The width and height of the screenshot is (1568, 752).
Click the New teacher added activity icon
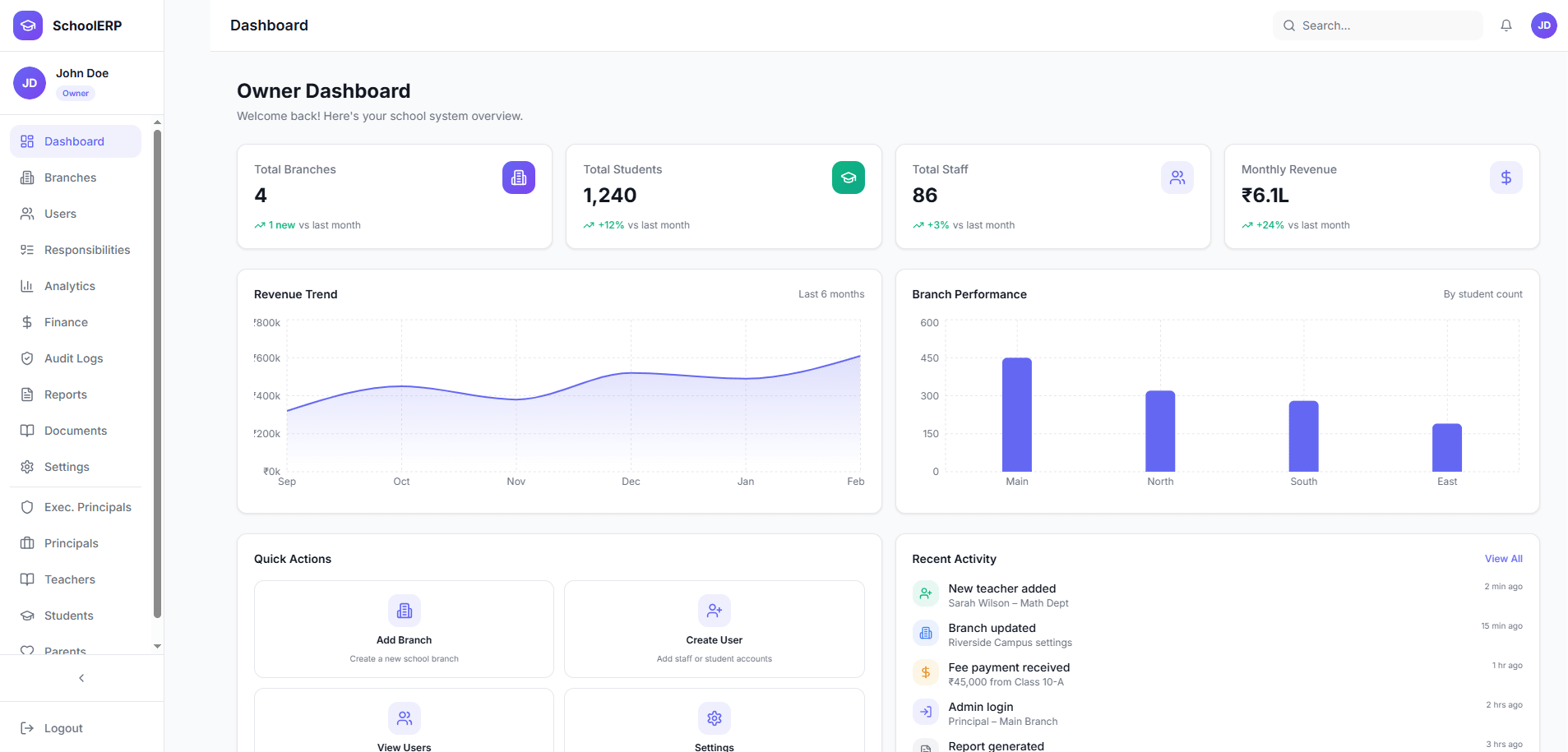(x=926, y=593)
